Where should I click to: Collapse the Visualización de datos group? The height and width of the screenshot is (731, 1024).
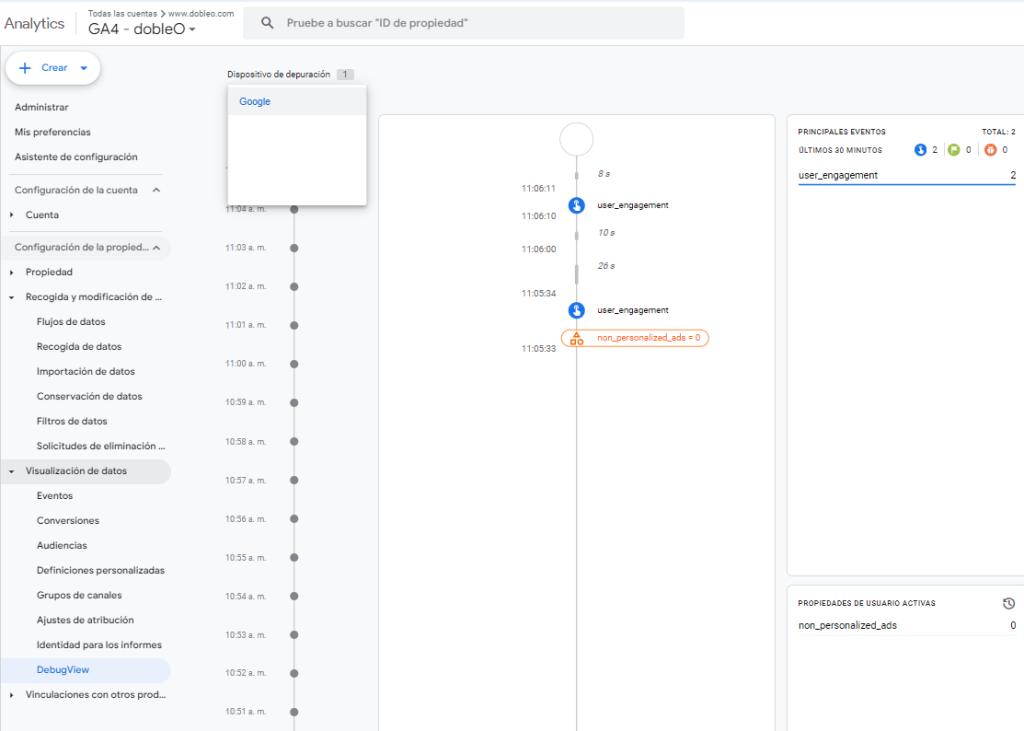(x=12, y=471)
